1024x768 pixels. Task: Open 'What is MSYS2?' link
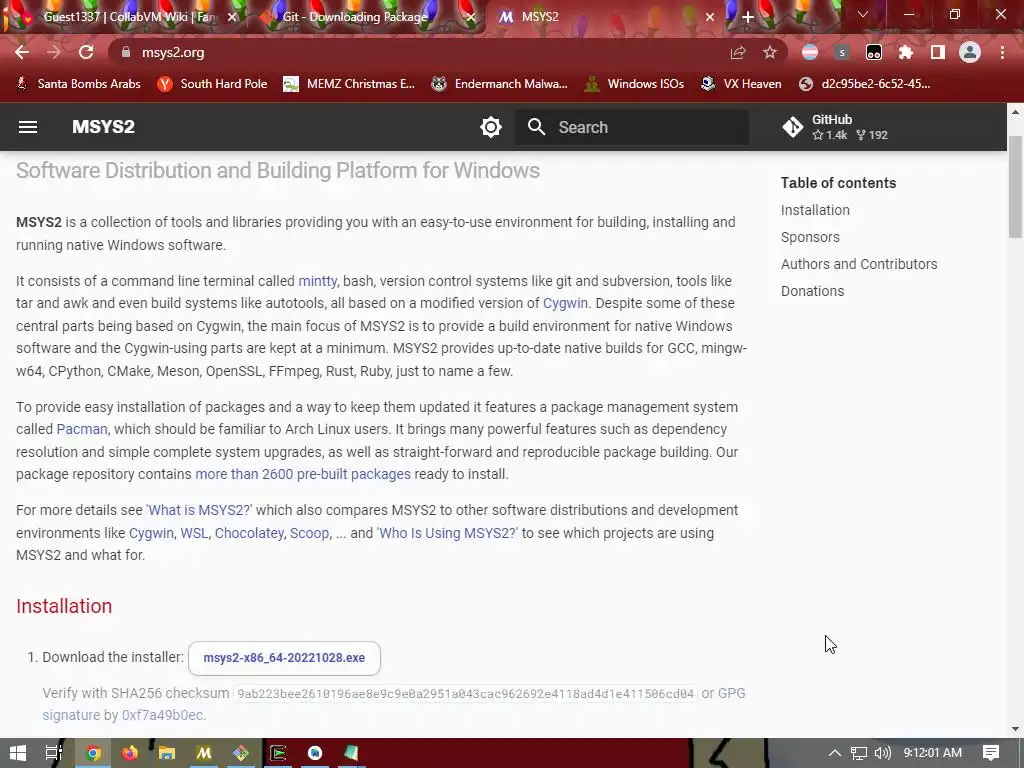pos(199,510)
